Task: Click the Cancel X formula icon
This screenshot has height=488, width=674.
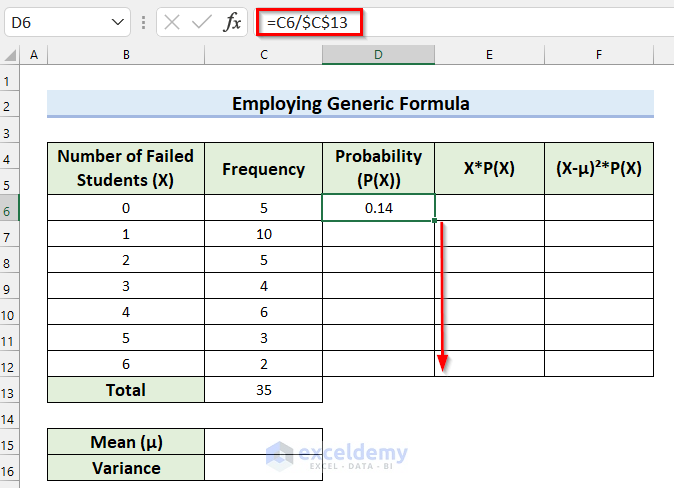Action: pyautogui.click(x=172, y=22)
